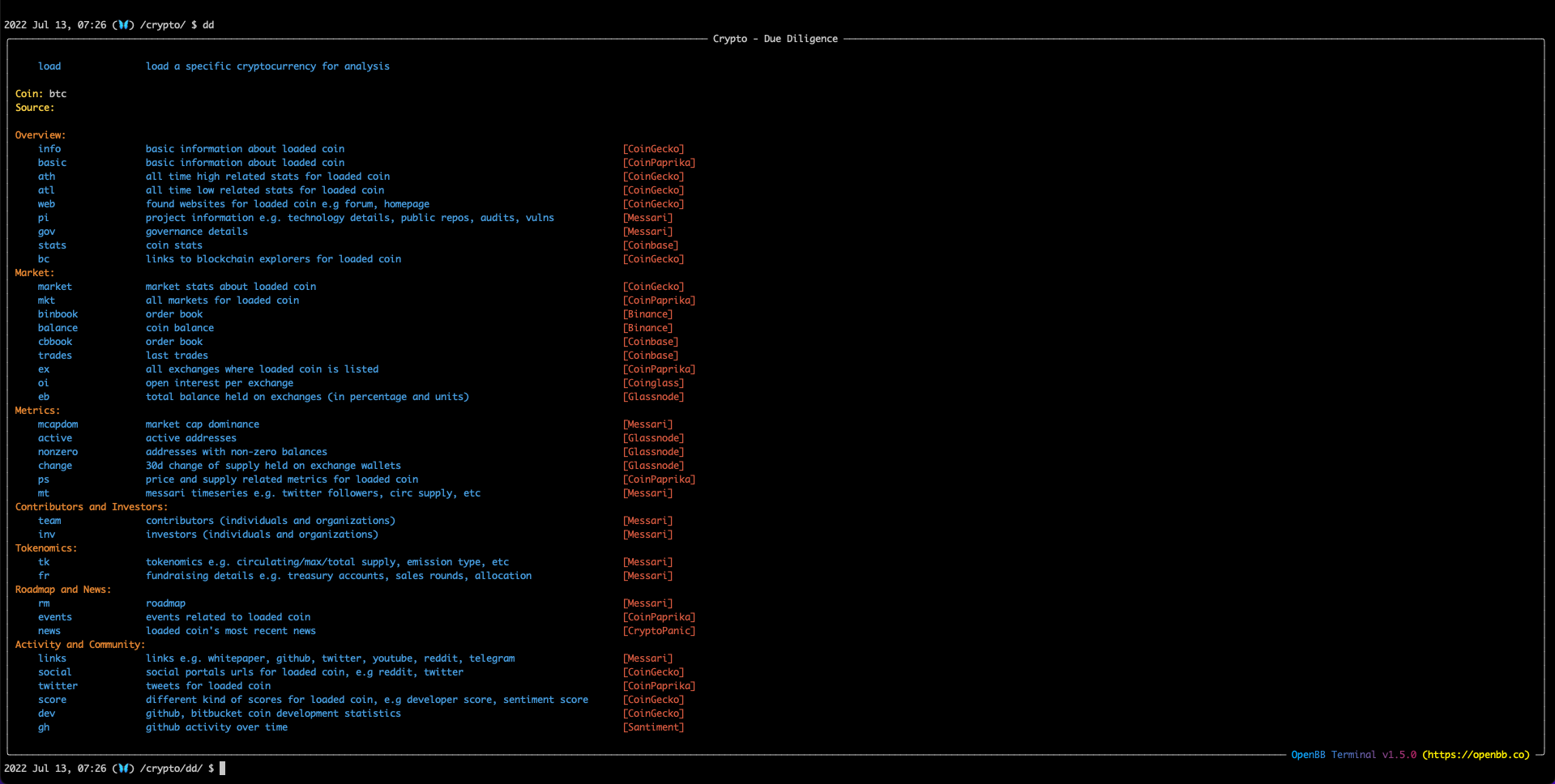Click the 'mkt' command name

pyautogui.click(x=47, y=300)
